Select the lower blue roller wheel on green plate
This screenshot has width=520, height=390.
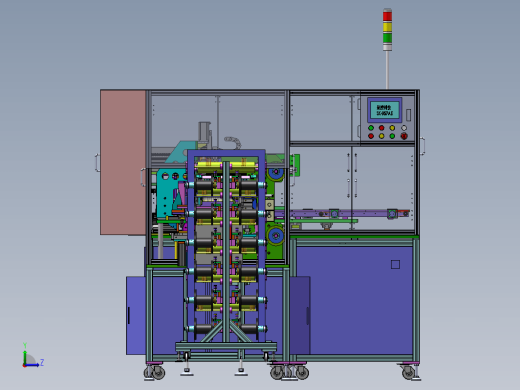(x=276, y=236)
